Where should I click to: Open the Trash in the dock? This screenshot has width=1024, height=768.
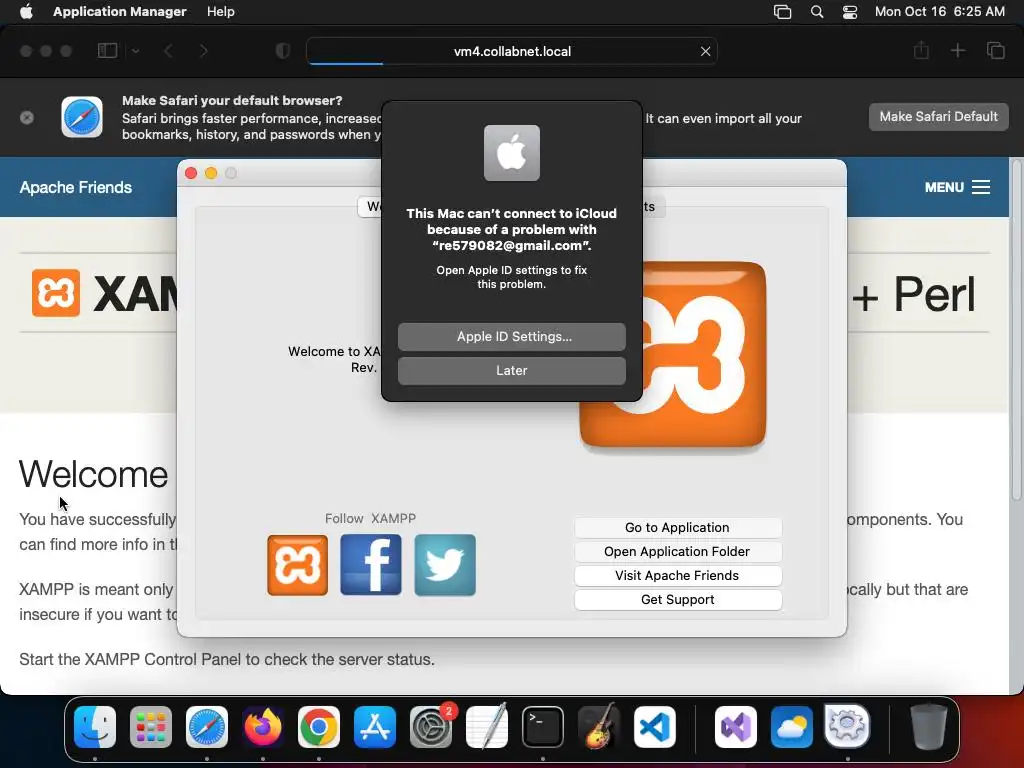[x=929, y=727]
